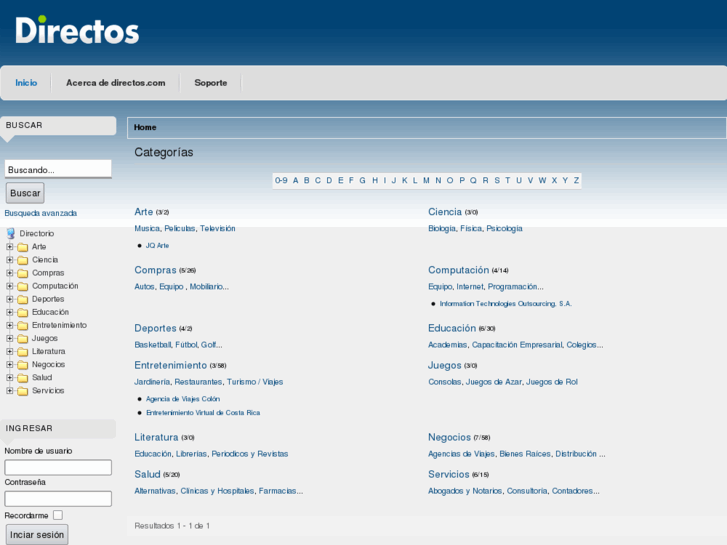The height and width of the screenshot is (545, 727).
Task: Click the Buscar button
Action: click(25, 193)
